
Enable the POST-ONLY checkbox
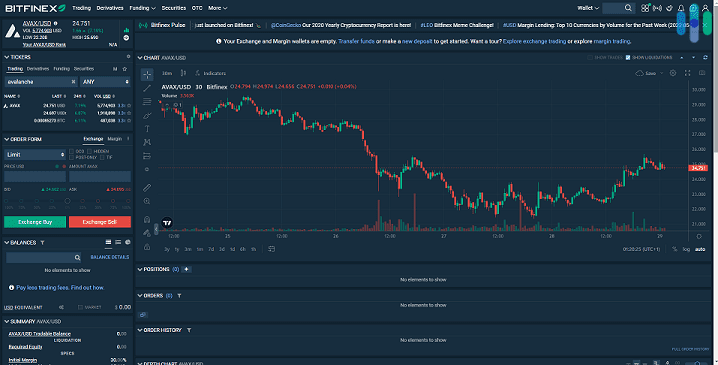[x=71, y=157]
